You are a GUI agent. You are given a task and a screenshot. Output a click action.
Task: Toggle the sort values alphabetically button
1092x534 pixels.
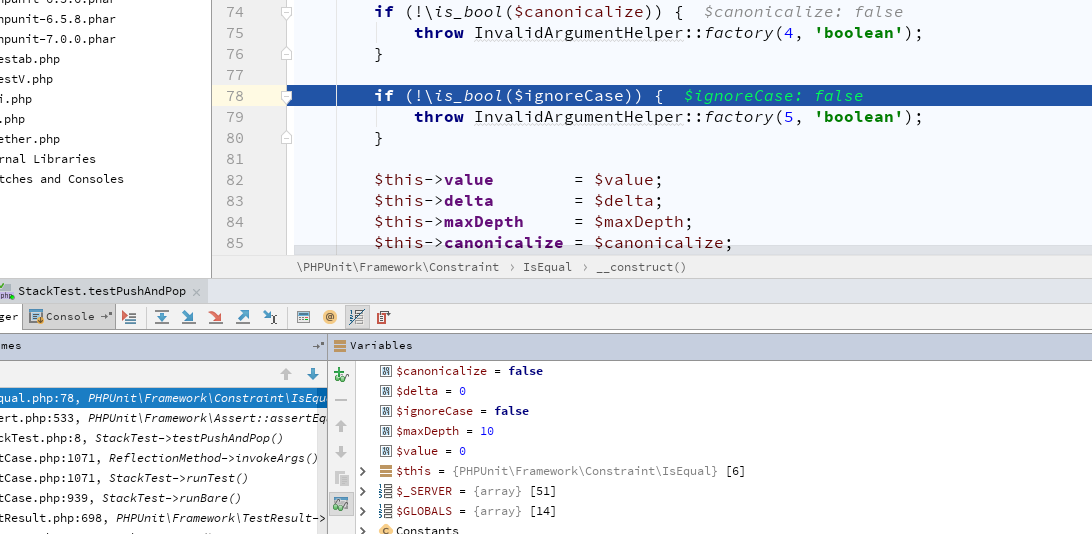pos(356,317)
